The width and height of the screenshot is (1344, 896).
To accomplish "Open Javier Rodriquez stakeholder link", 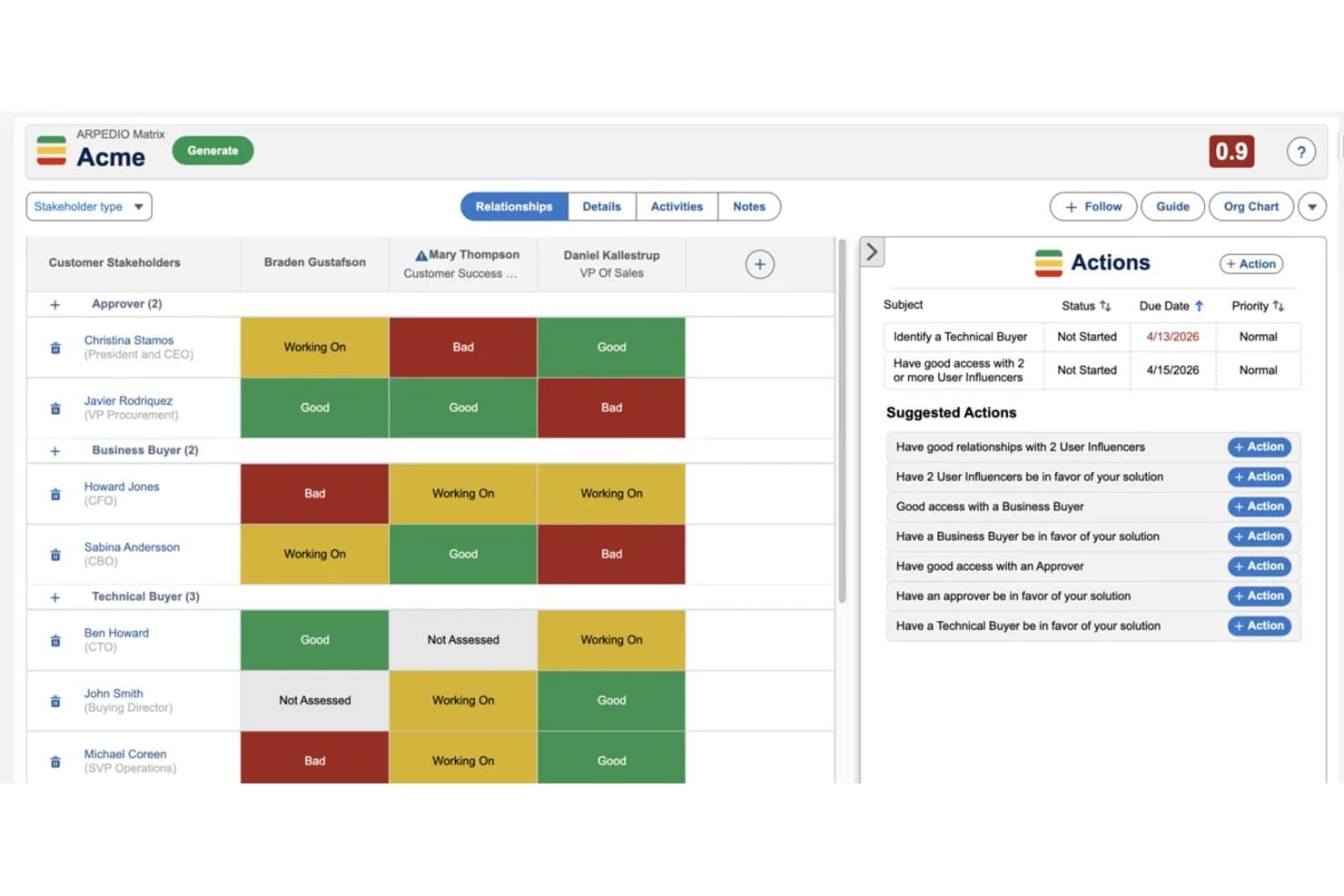I will 128,401.
